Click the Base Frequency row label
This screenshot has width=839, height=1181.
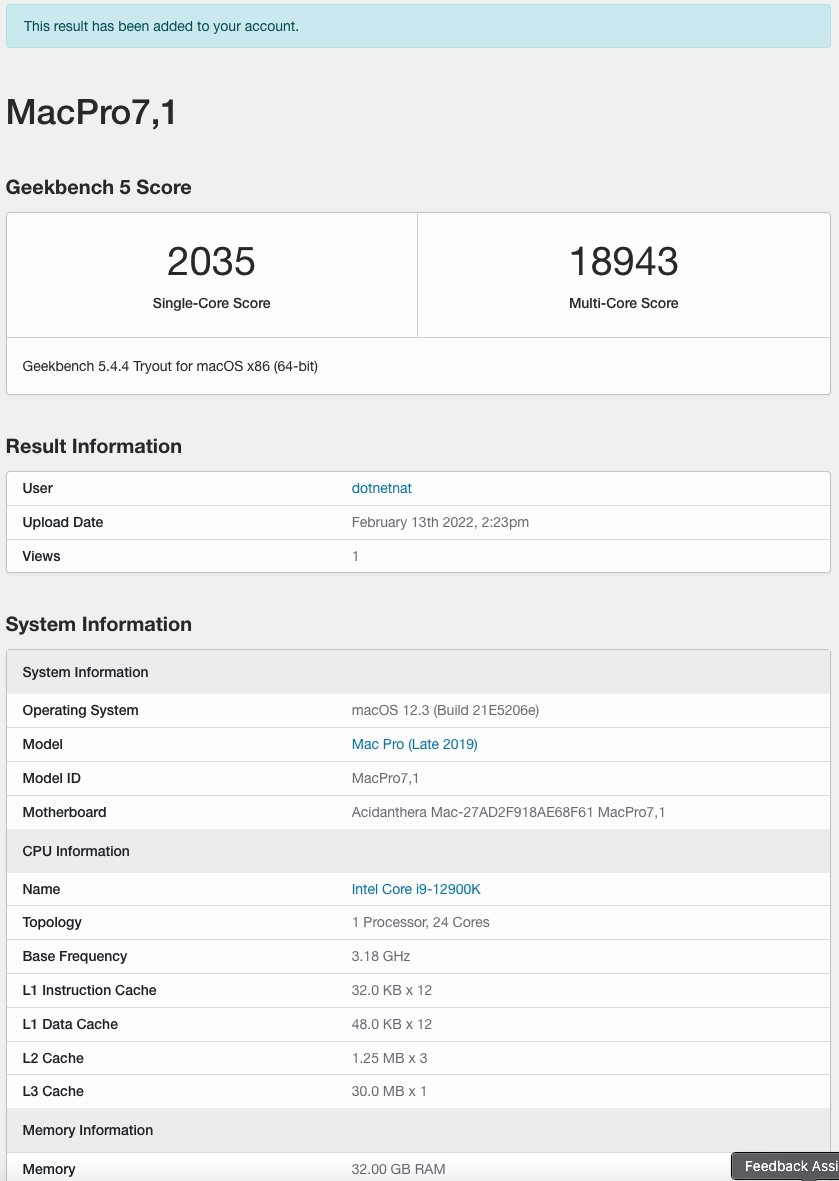[x=75, y=956]
